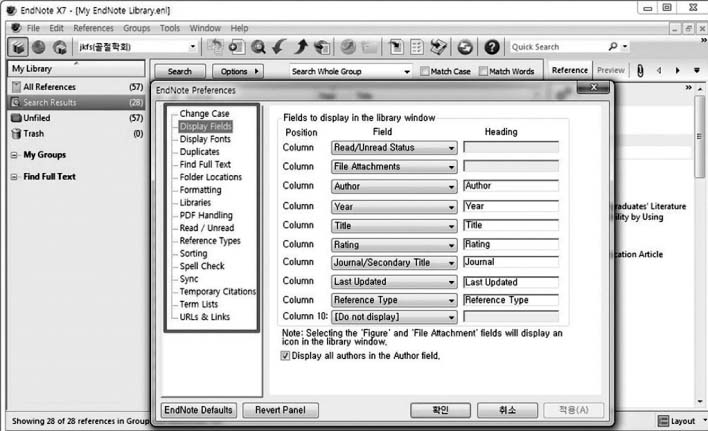Image resolution: width=708 pixels, height=431 pixels.
Task: Open the Edit menu
Action: (x=56, y=28)
